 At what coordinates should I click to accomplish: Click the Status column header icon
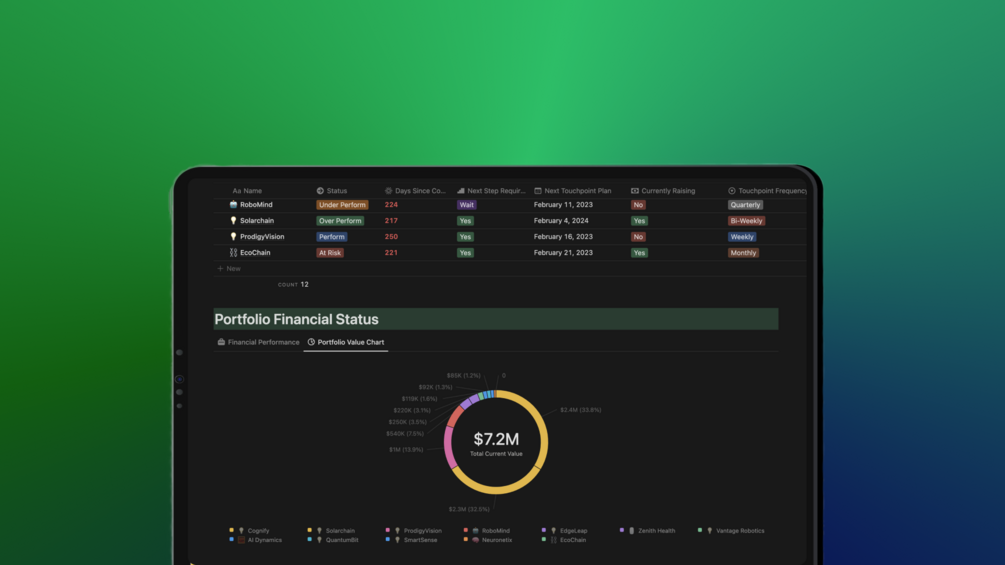pos(320,190)
